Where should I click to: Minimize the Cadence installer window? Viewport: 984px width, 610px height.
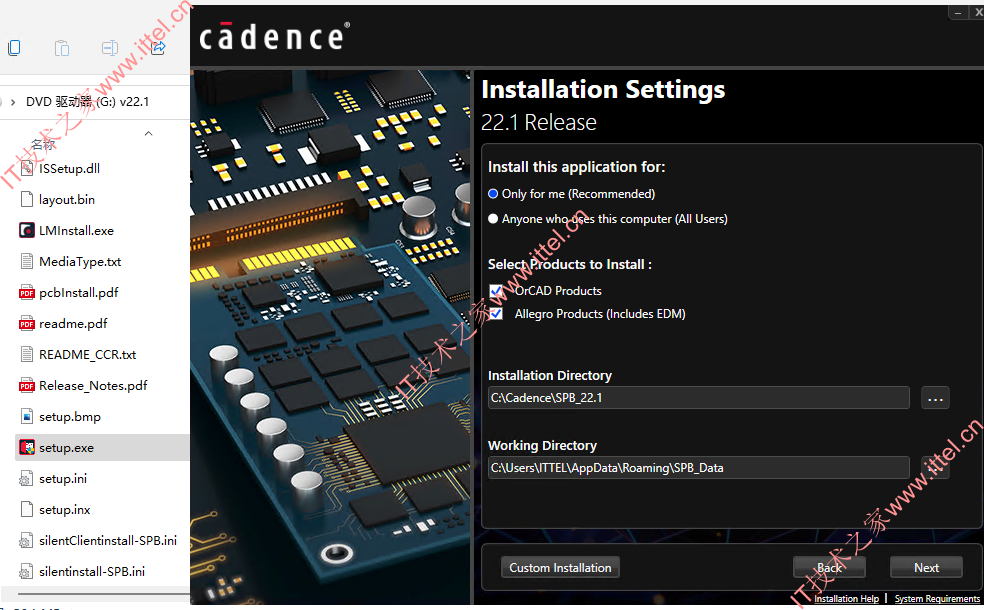coord(958,13)
